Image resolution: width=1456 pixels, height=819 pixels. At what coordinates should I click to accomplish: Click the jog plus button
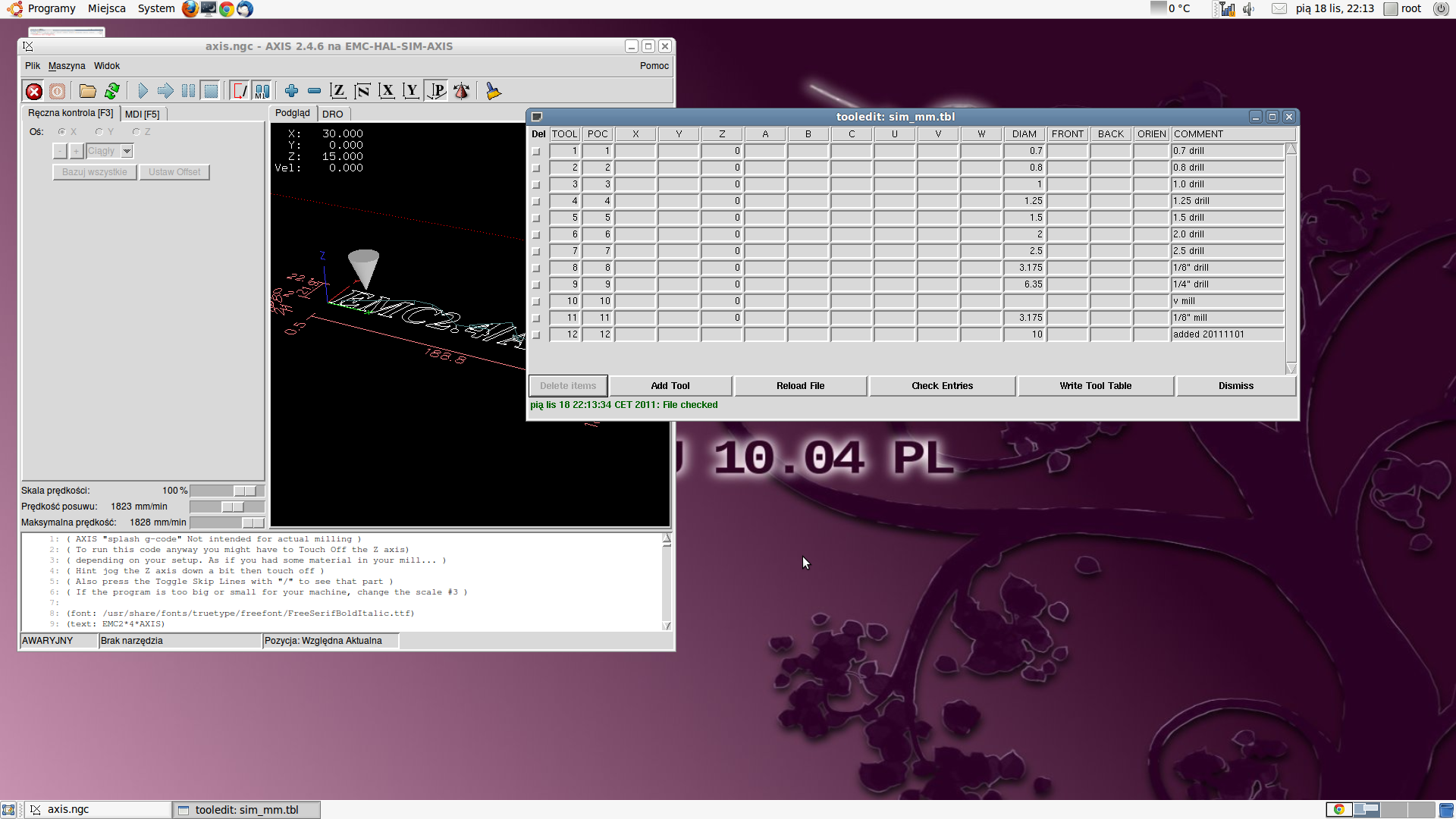77,151
